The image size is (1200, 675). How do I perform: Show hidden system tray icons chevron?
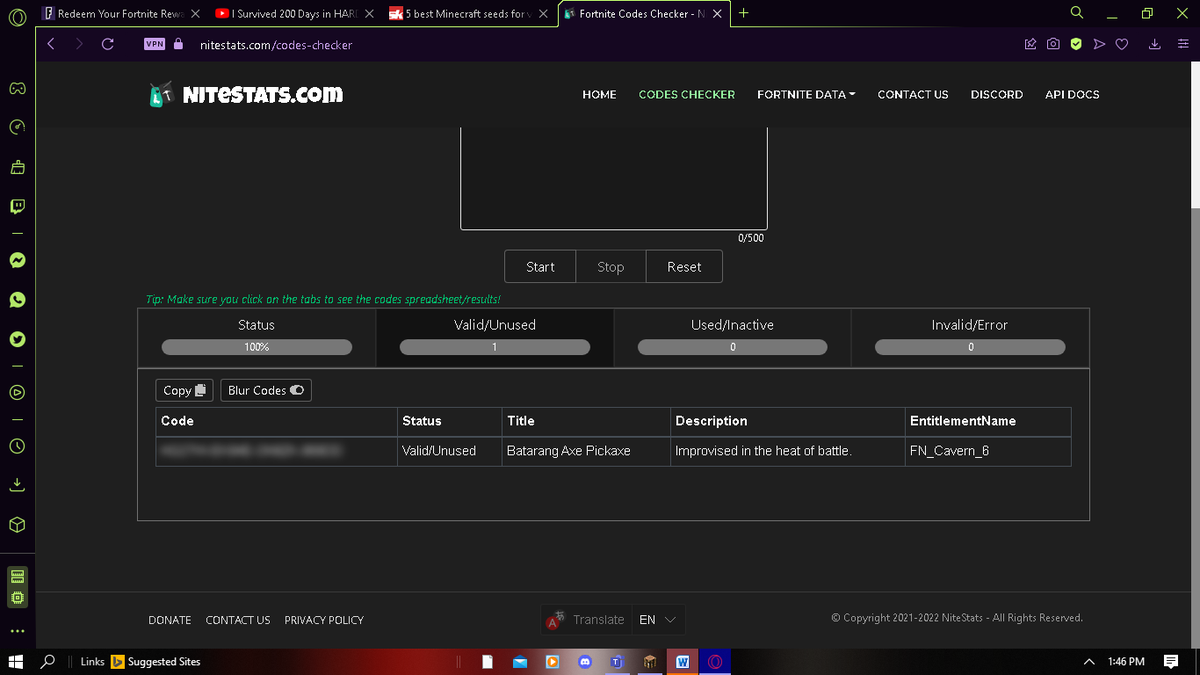point(1089,662)
